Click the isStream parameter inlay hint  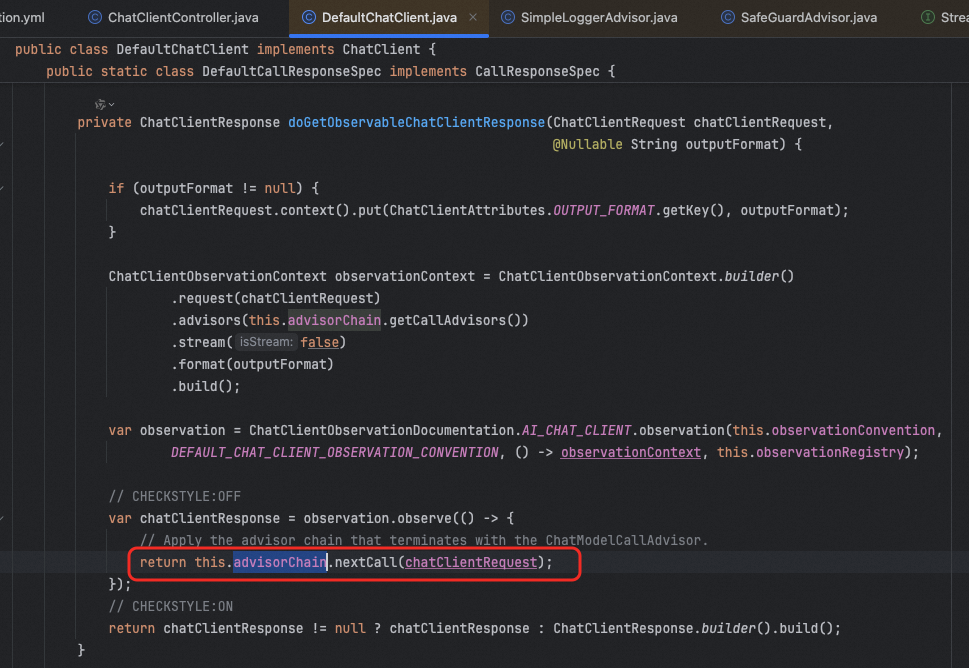267,342
